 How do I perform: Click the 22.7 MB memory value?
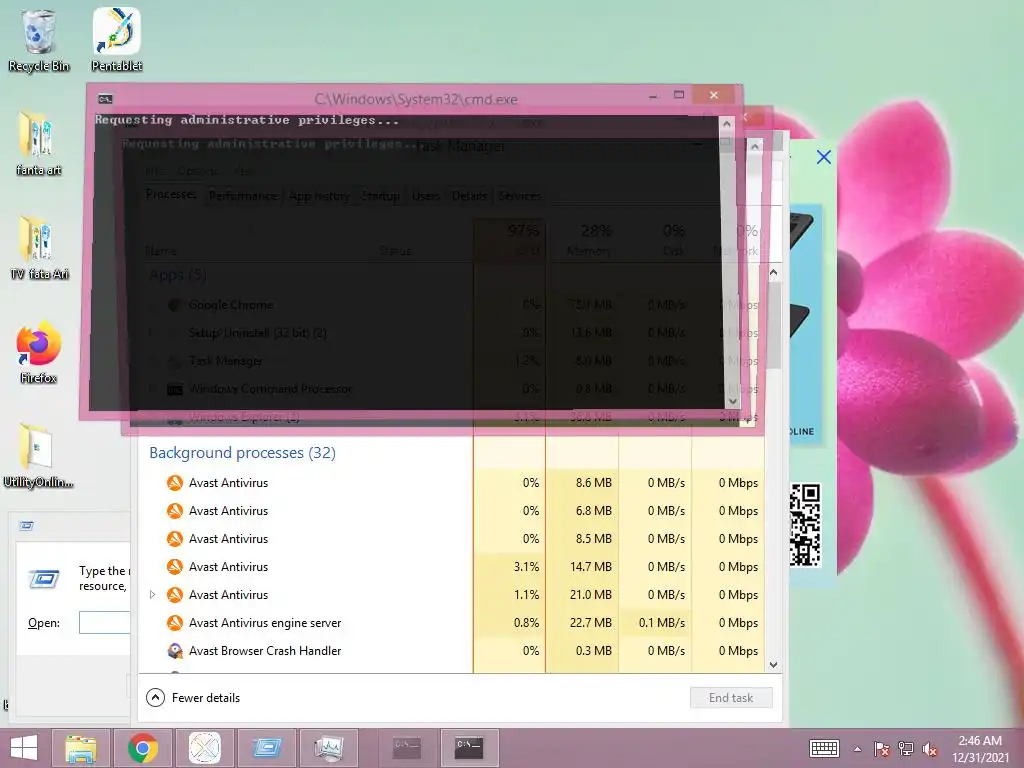590,622
